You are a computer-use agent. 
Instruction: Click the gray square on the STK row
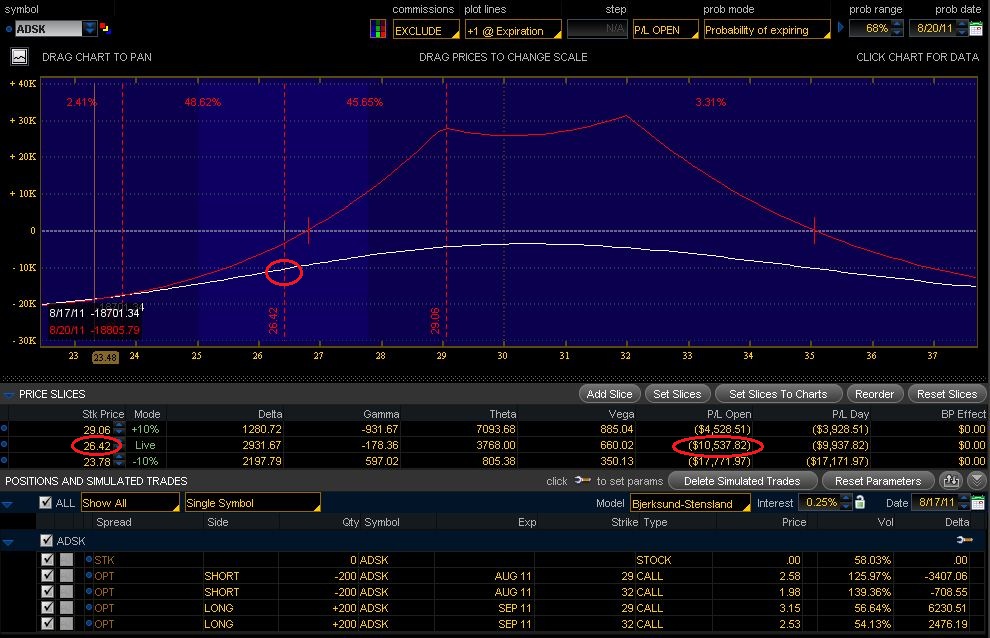click(x=66, y=559)
